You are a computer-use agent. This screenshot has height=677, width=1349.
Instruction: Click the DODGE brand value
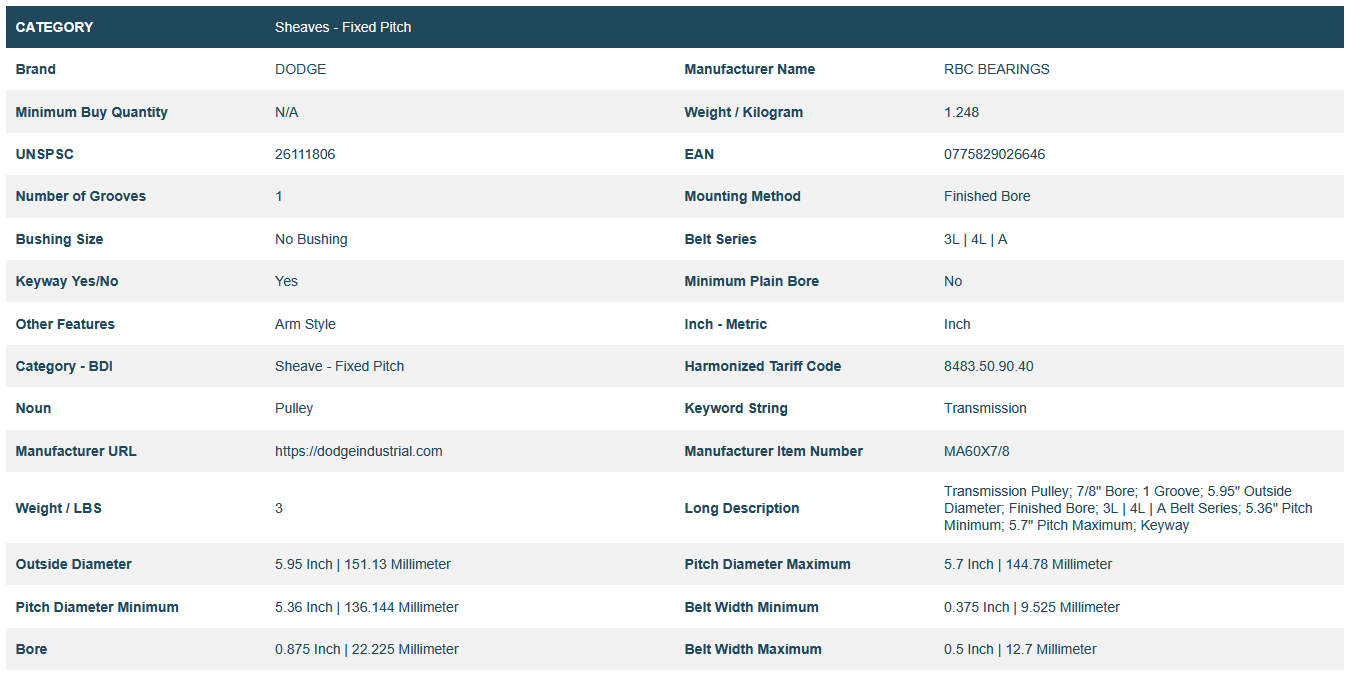click(300, 69)
